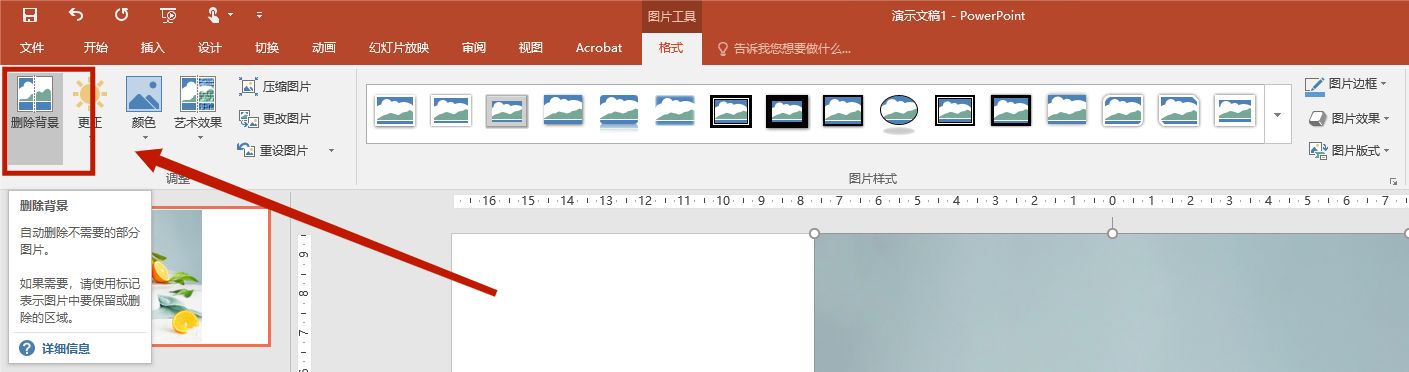Expand the 重设图片 dropdown arrow
Screen dimensions: 1409x372
(331, 150)
